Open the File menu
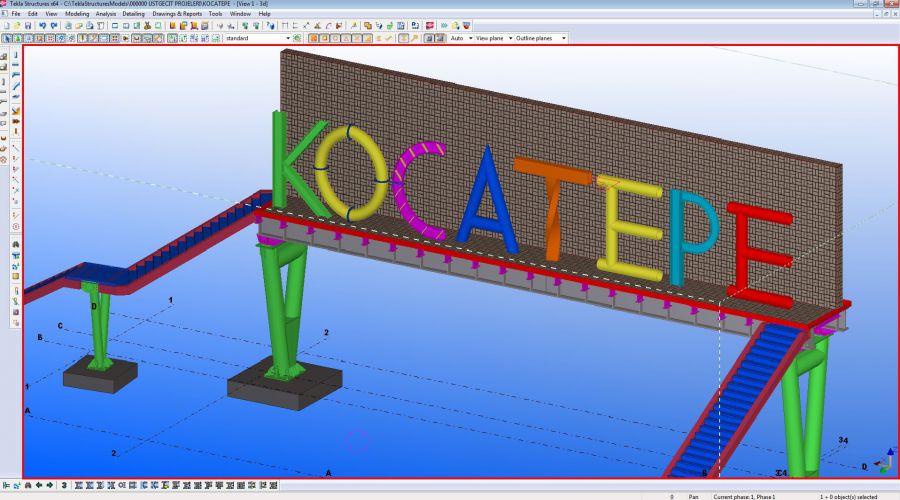The height and width of the screenshot is (500, 900). click(15, 14)
